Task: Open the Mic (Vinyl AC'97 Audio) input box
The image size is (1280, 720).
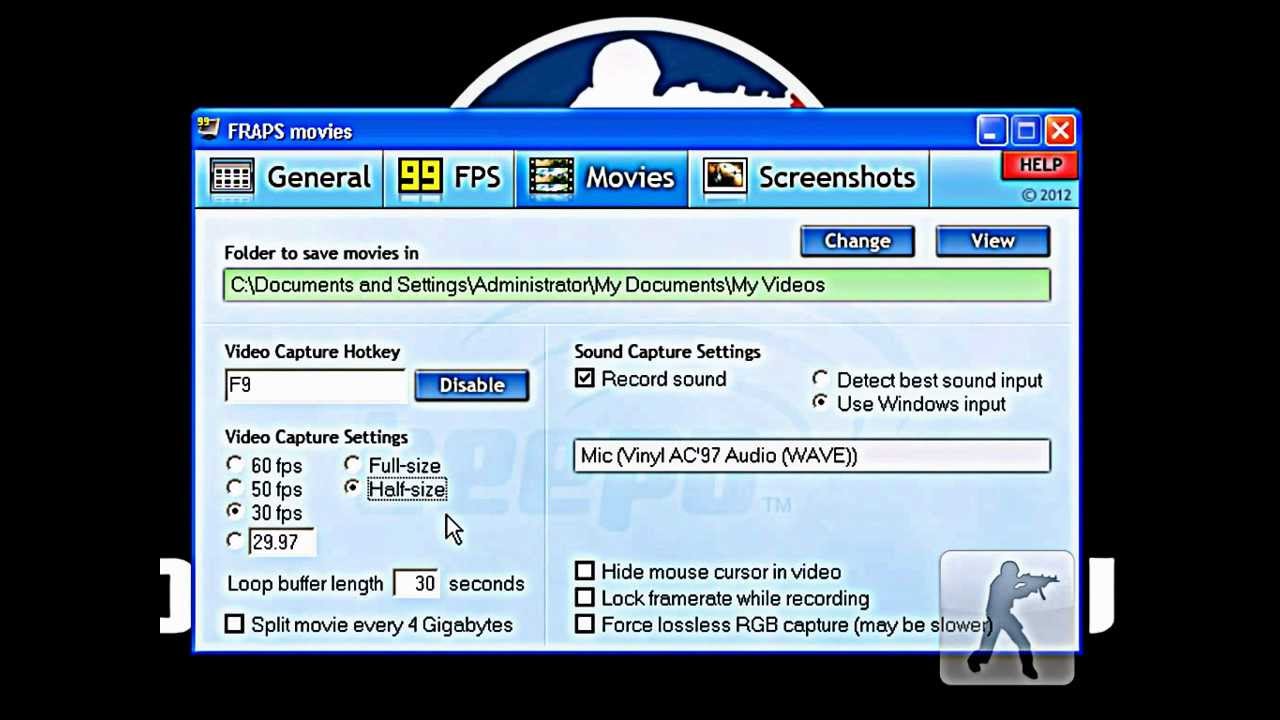Action: click(812, 456)
